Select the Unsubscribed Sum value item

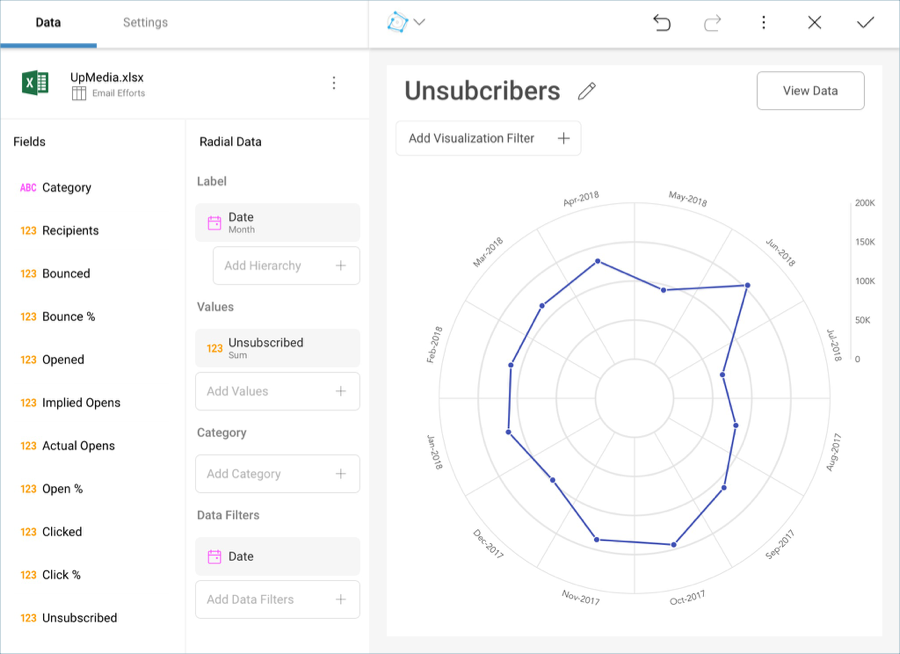click(277, 348)
